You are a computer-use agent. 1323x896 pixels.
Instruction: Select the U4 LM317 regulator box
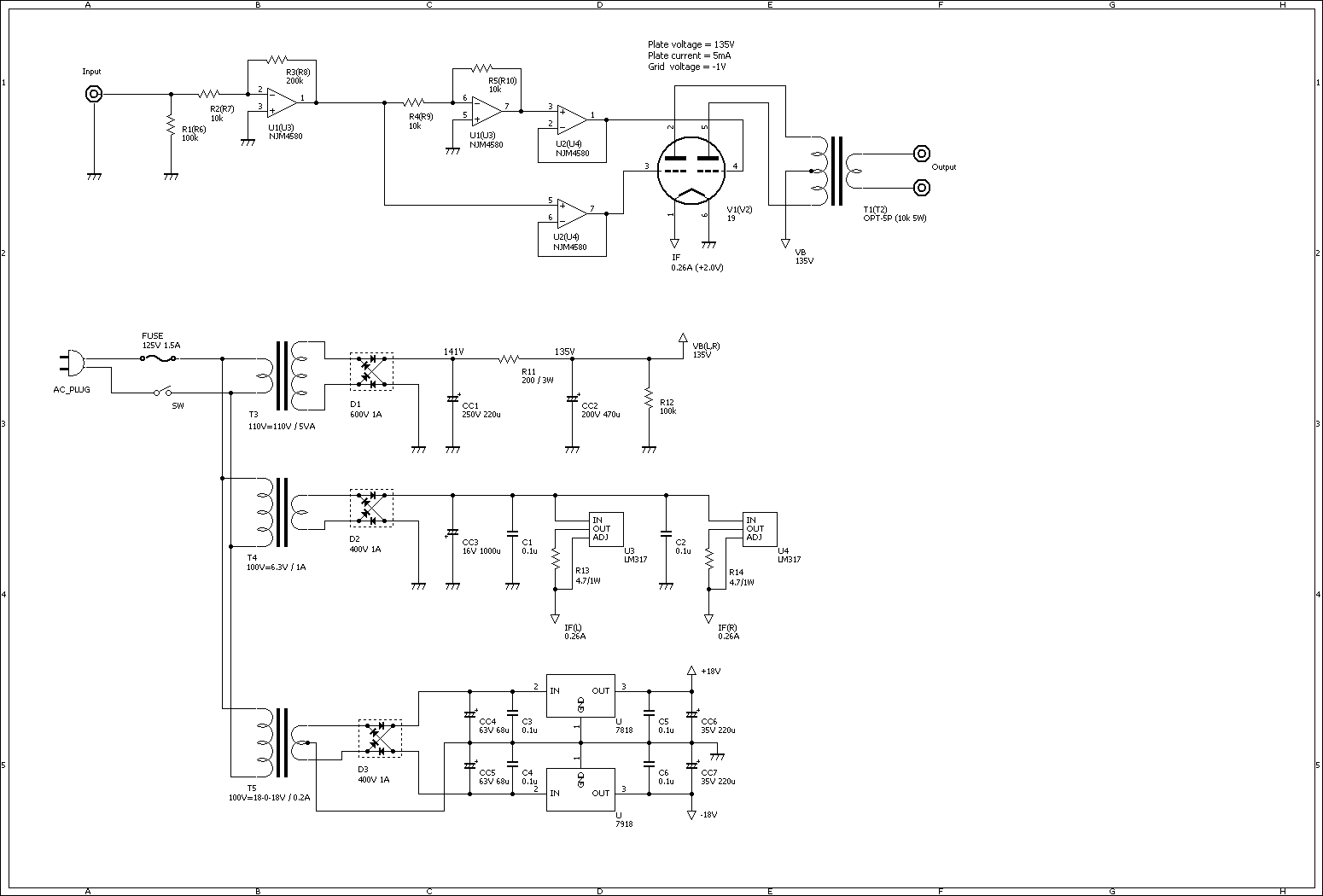[x=760, y=529]
